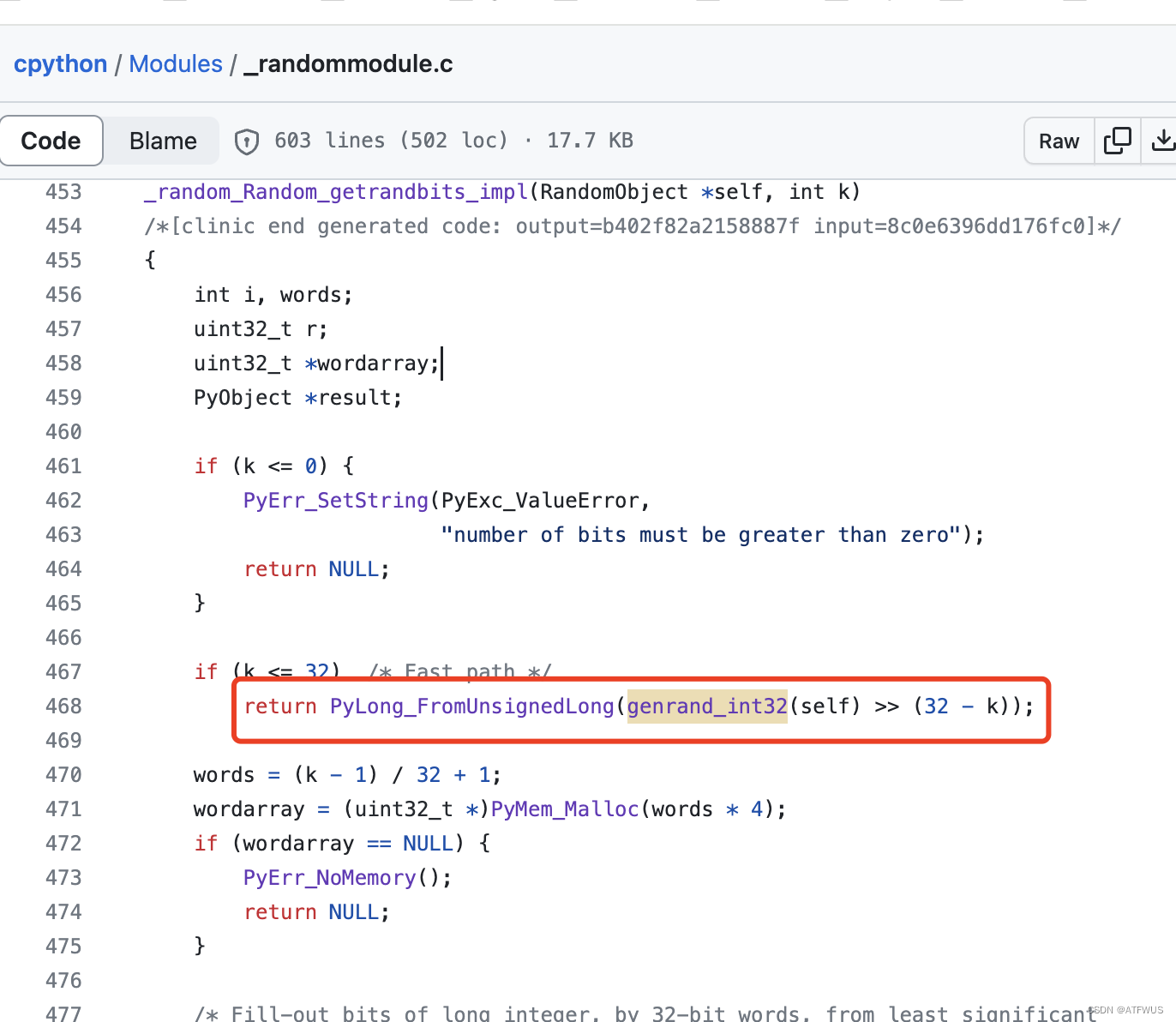Viewport: 1176px width, 1022px height.
Task: Click the _random_Random_getrandbits_impl function name
Action: click(337, 192)
